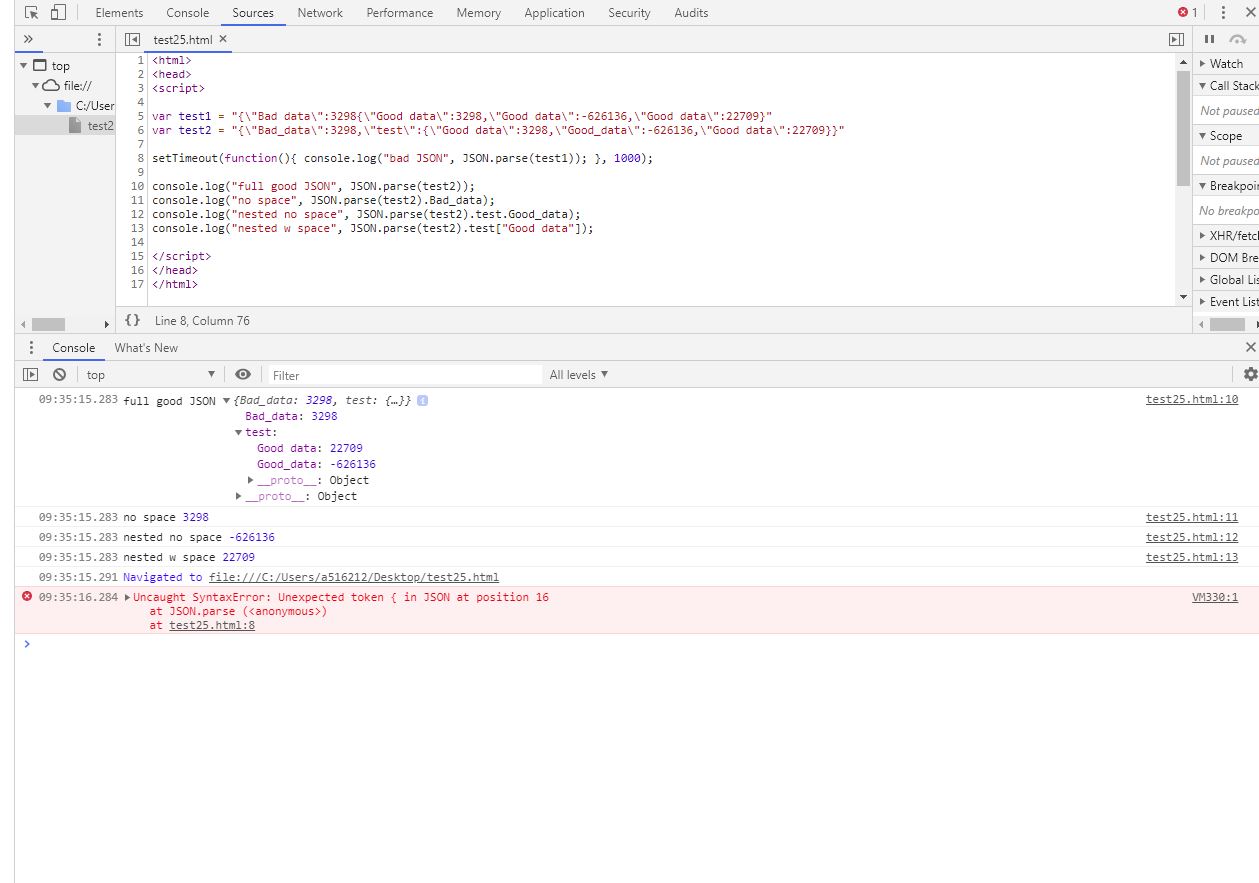The width and height of the screenshot is (1259, 883).
Task: Switch to the Console tab in top bar
Action: 188,13
